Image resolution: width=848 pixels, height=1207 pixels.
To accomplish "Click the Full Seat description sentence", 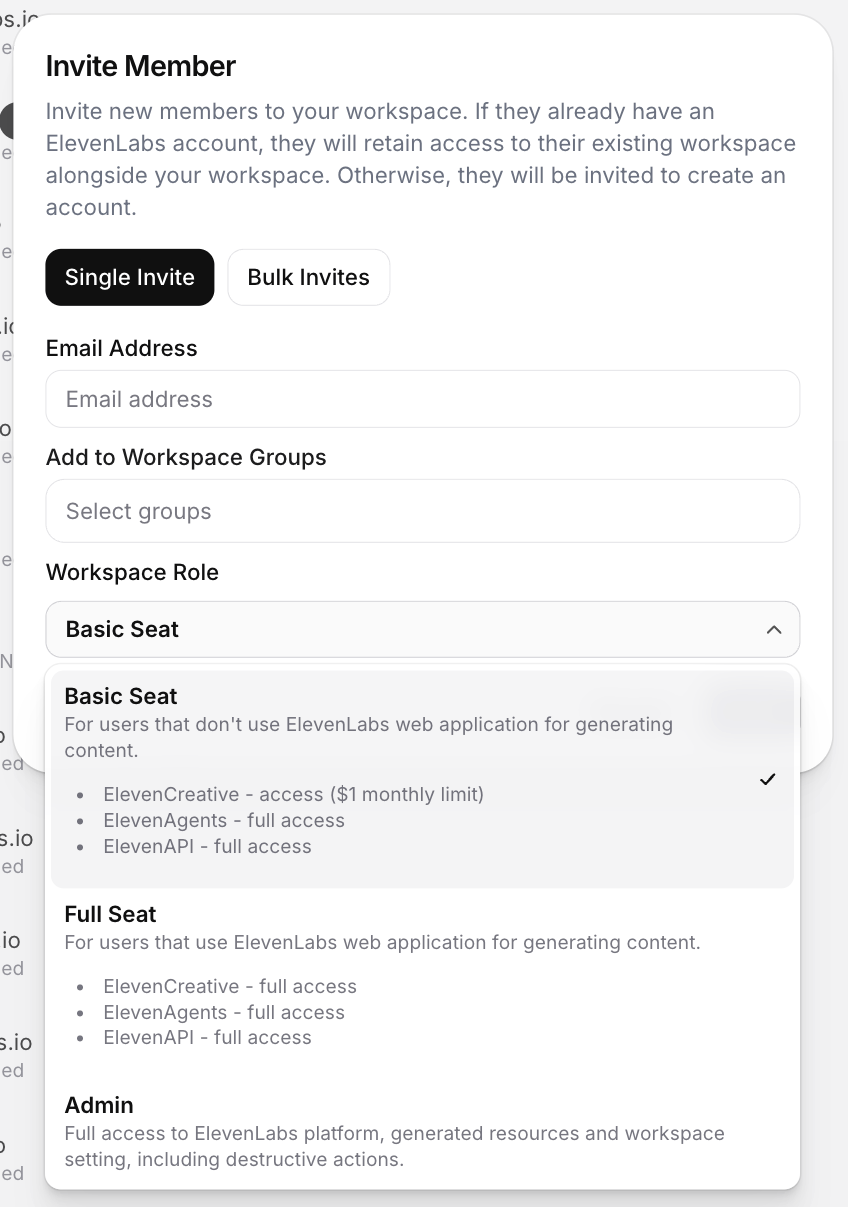I will point(382,942).
